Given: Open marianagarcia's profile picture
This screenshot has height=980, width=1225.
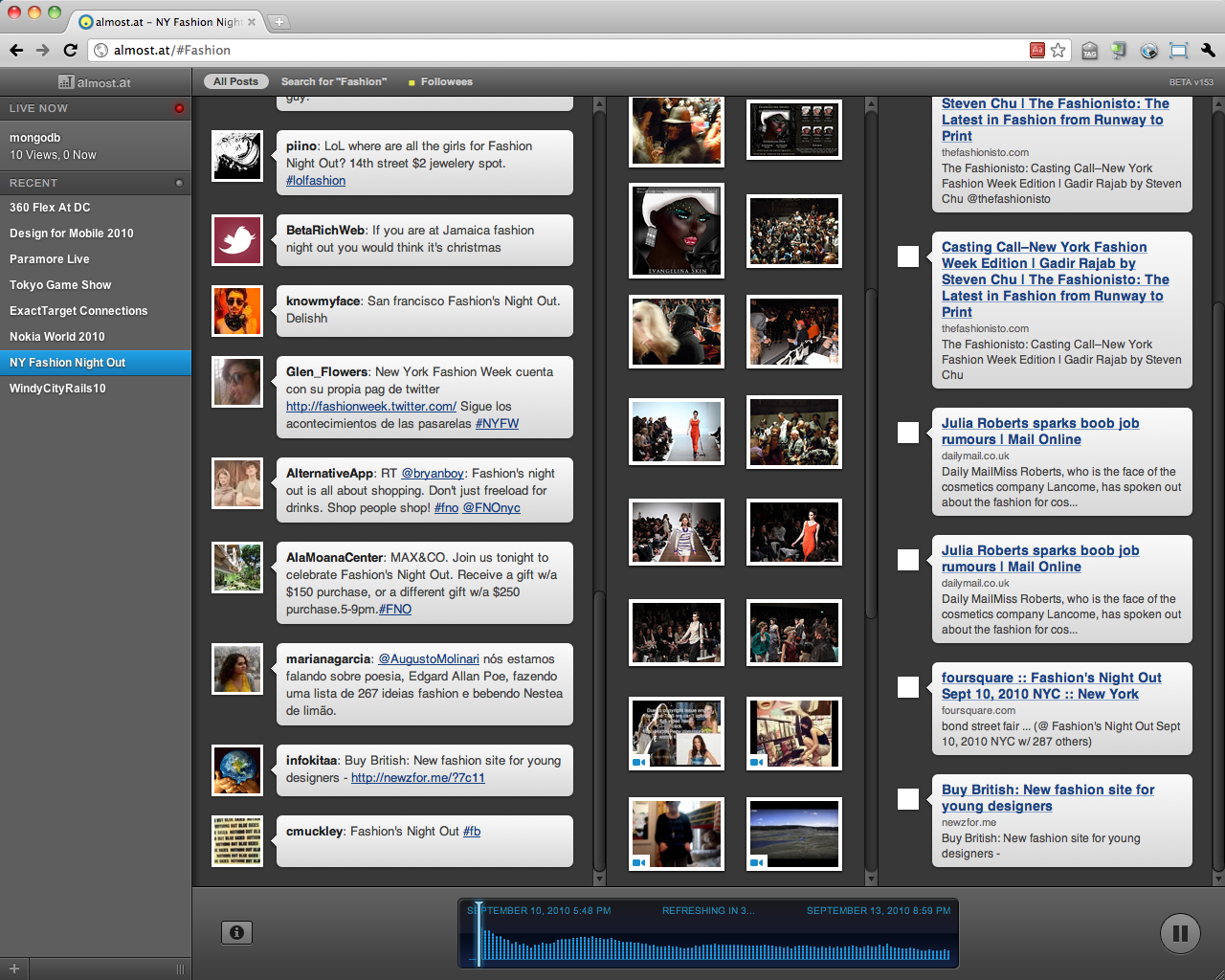Looking at the screenshot, I should point(237,668).
